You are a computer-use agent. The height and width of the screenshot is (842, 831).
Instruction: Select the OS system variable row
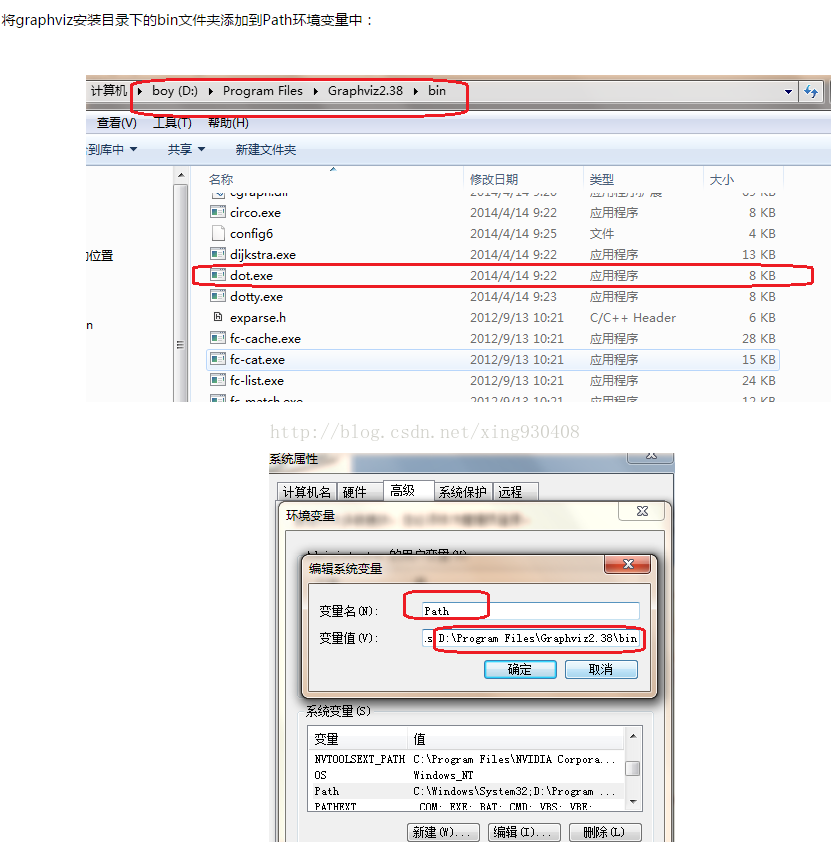pyautogui.click(x=467, y=775)
